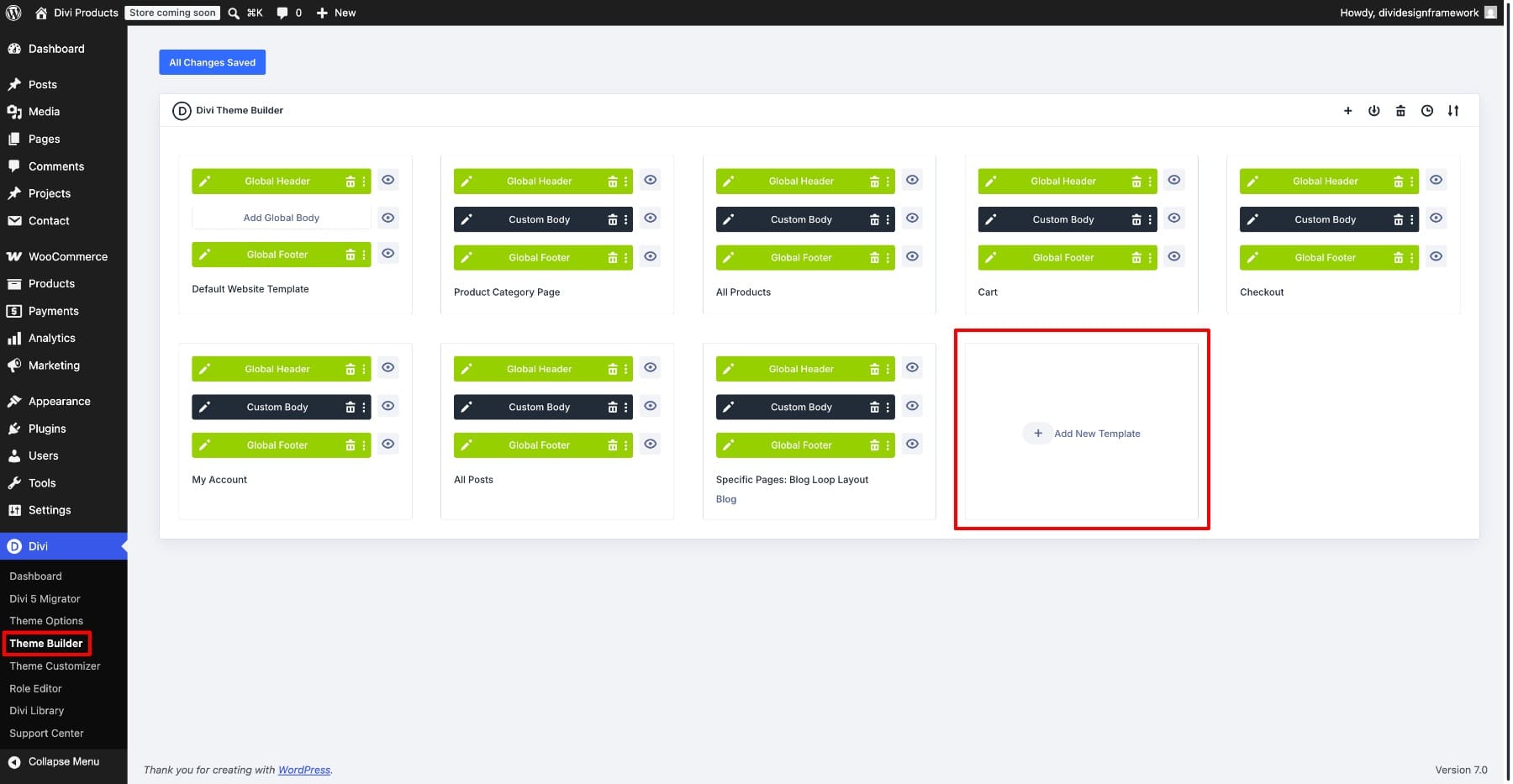This screenshot has height=784, width=1513.
Task: Click the plus icon in Theme Builder toolbar
Action: [x=1347, y=111]
